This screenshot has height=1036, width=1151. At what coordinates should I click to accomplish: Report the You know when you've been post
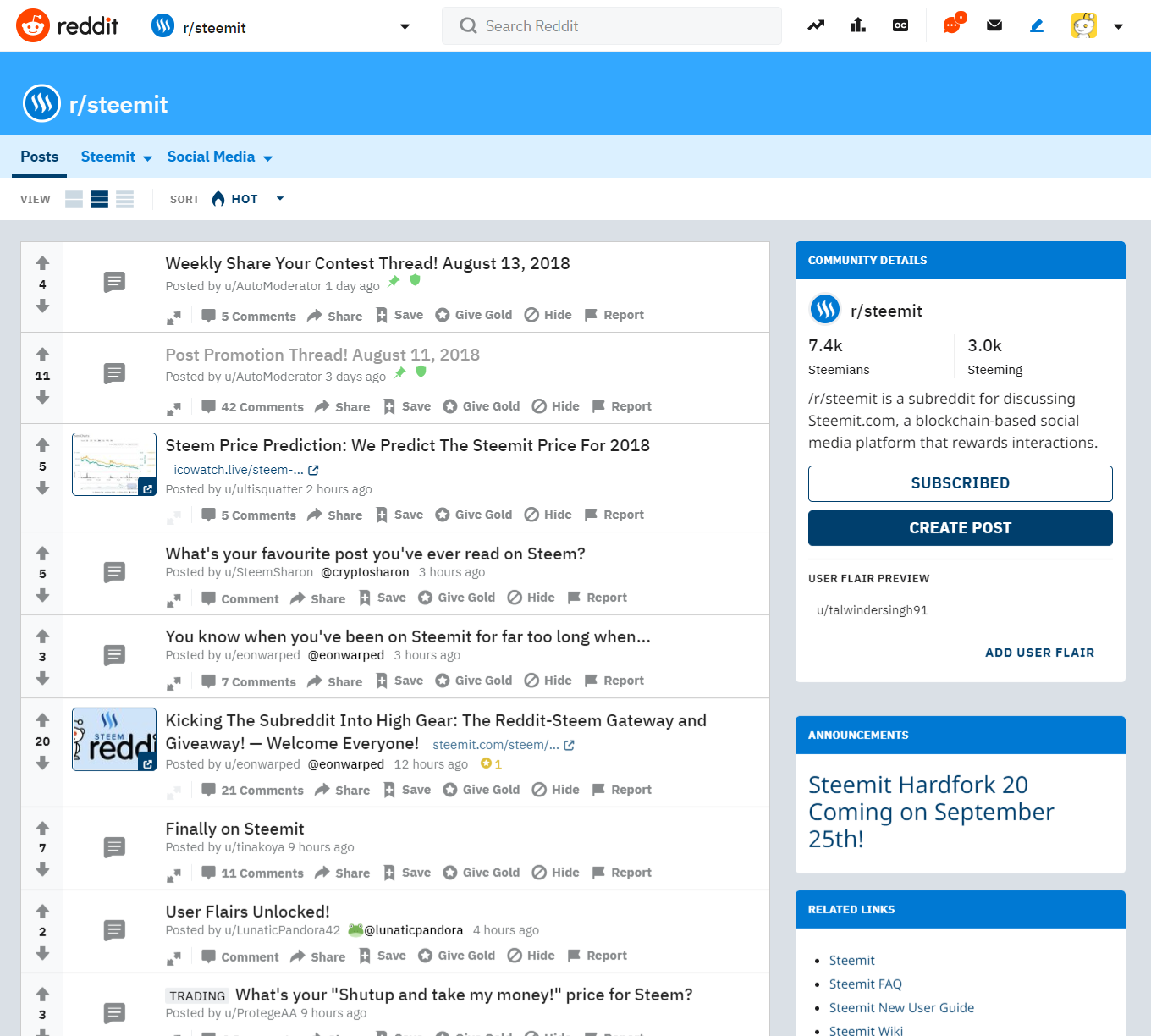click(x=614, y=681)
